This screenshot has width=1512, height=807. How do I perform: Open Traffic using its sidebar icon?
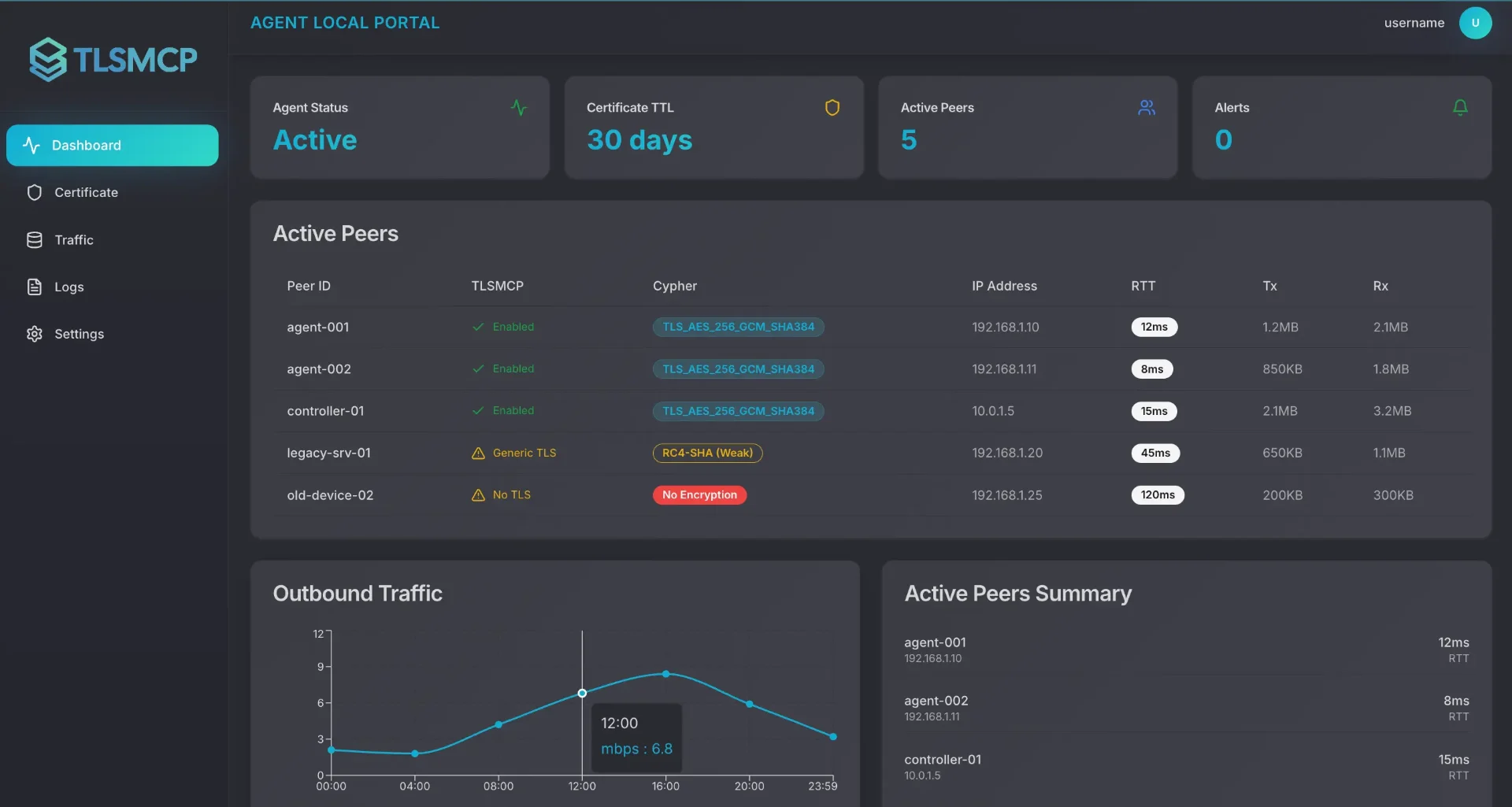[35, 239]
